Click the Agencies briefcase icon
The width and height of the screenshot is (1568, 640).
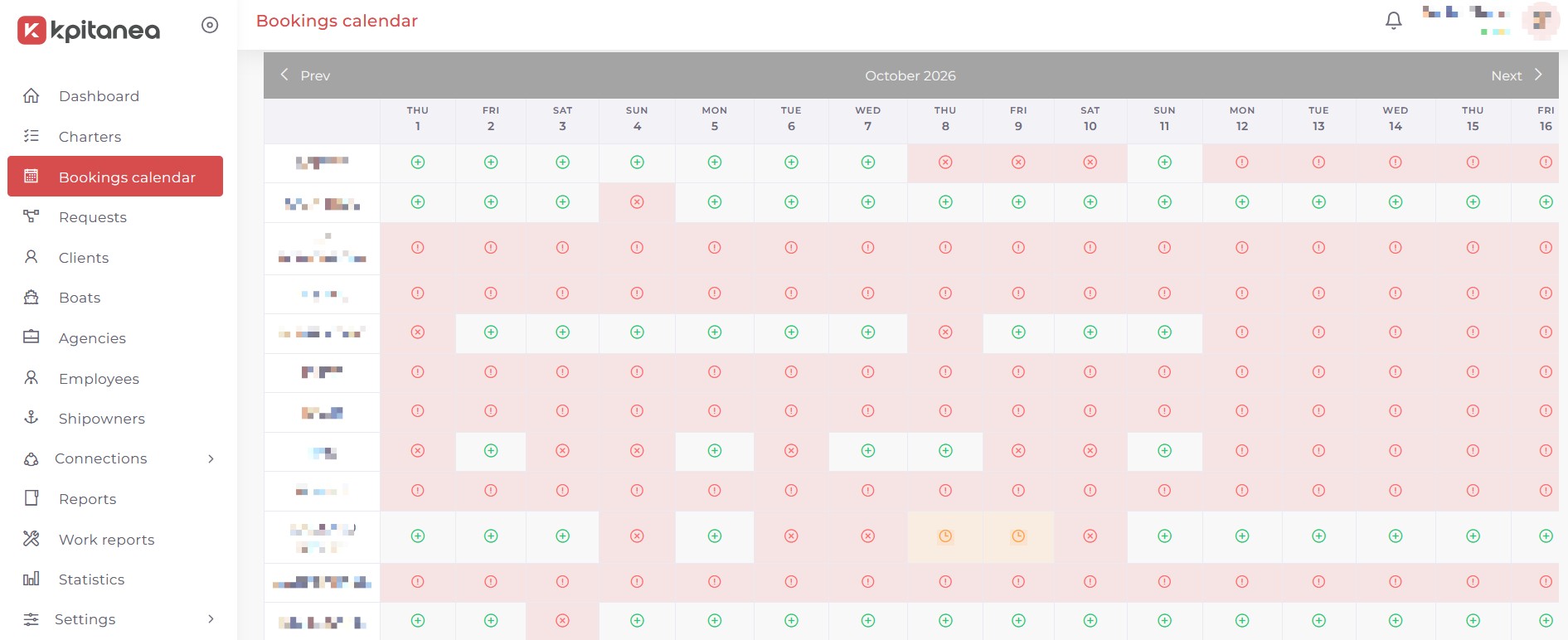coord(32,337)
